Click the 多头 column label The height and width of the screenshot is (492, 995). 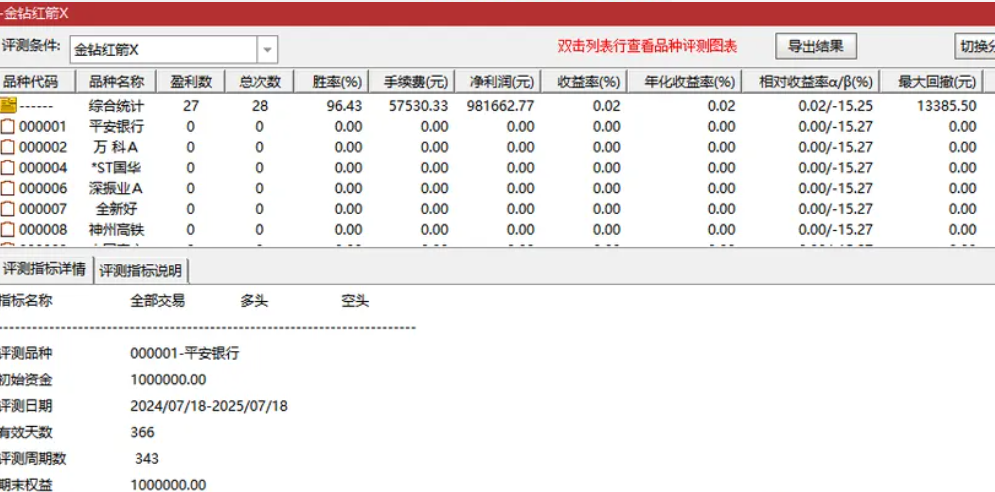pyautogui.click(x=254, y=301)
